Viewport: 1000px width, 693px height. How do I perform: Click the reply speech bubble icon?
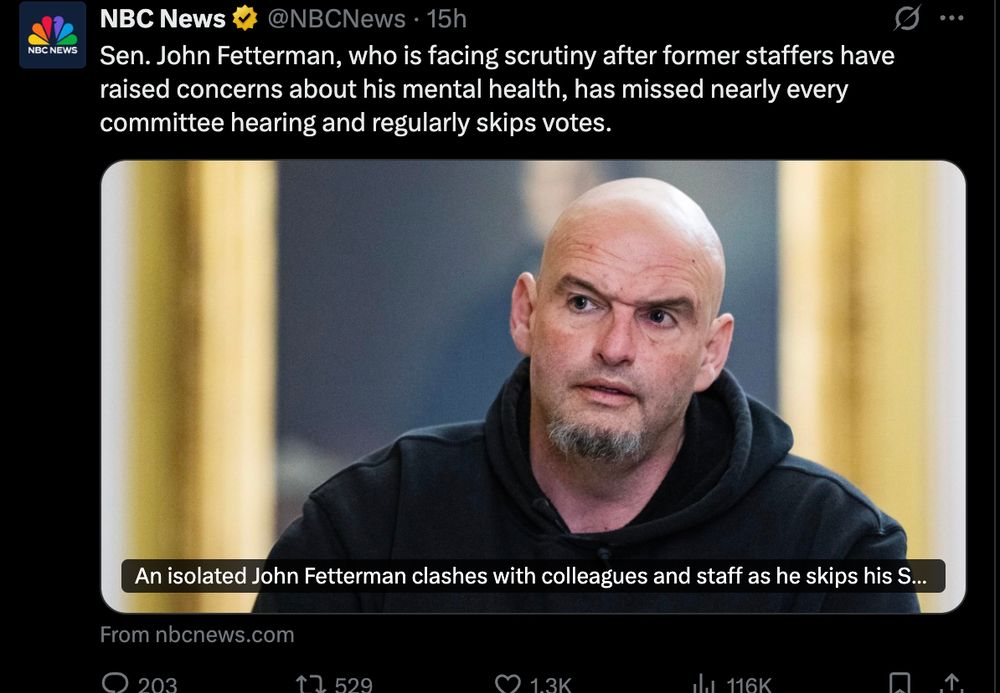coord(115,684)
